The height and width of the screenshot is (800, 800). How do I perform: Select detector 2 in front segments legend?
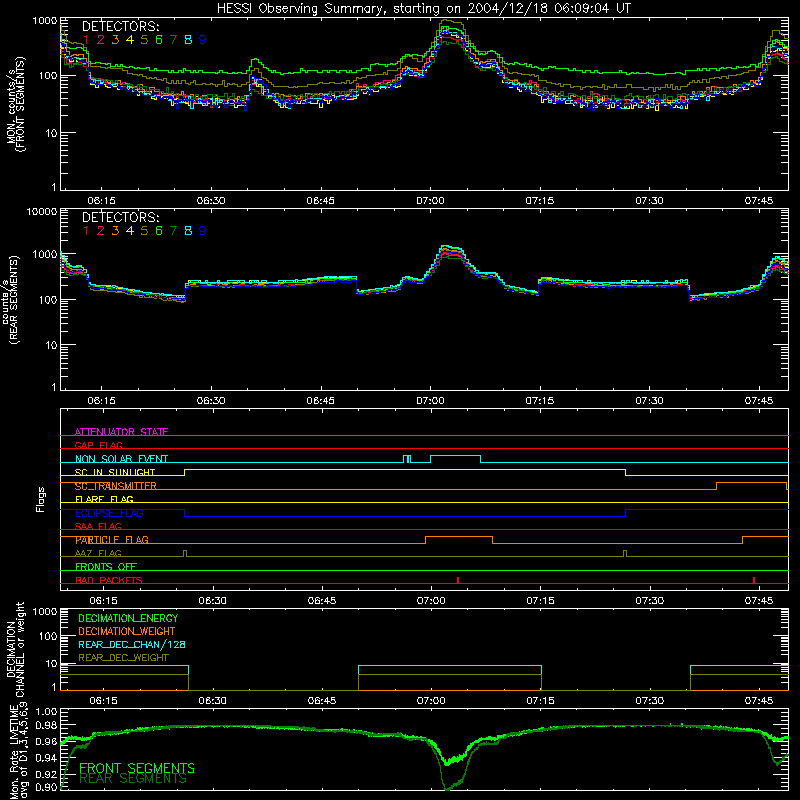101,40
